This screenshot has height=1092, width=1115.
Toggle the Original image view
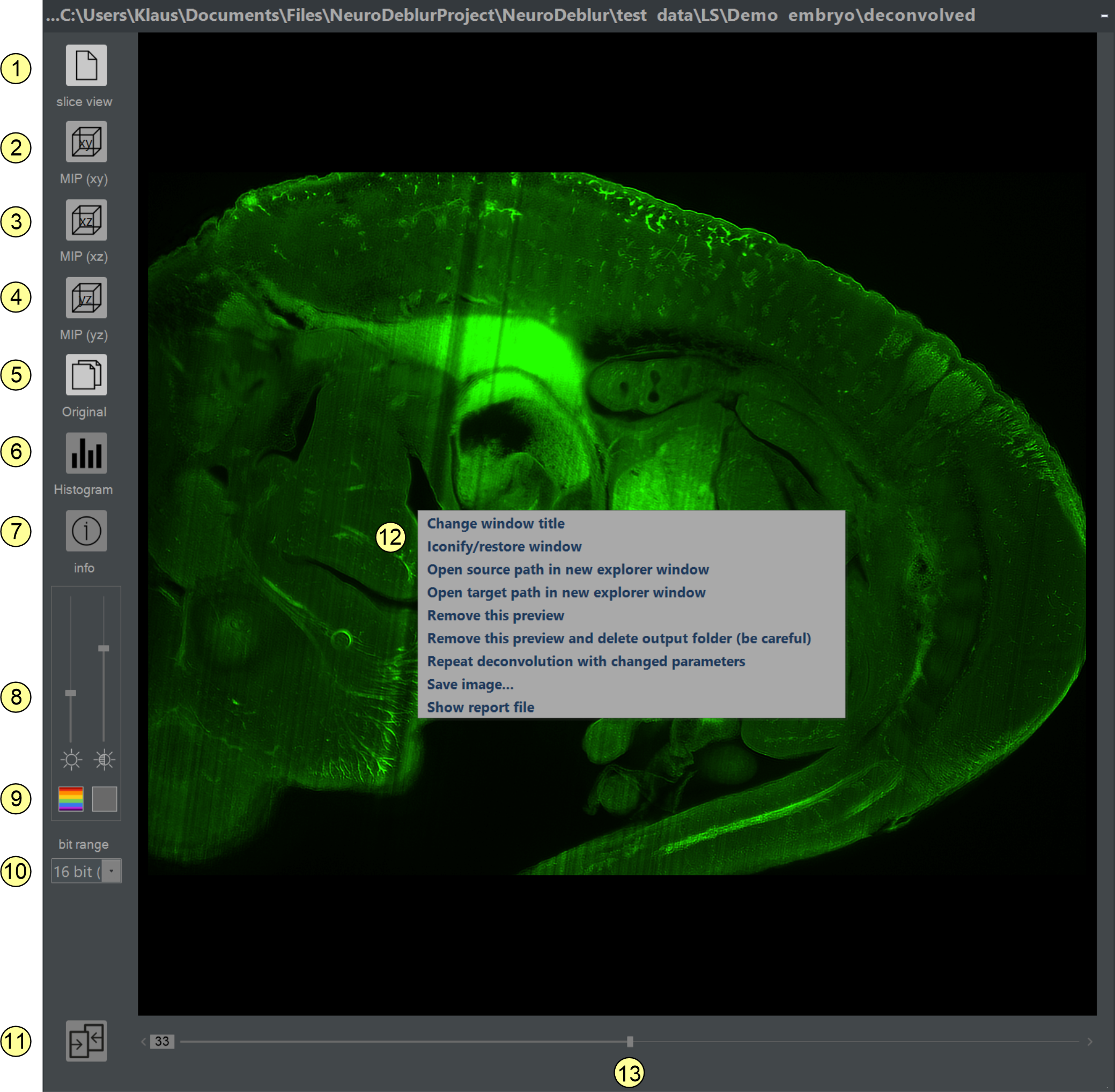(x=86, y=375)
